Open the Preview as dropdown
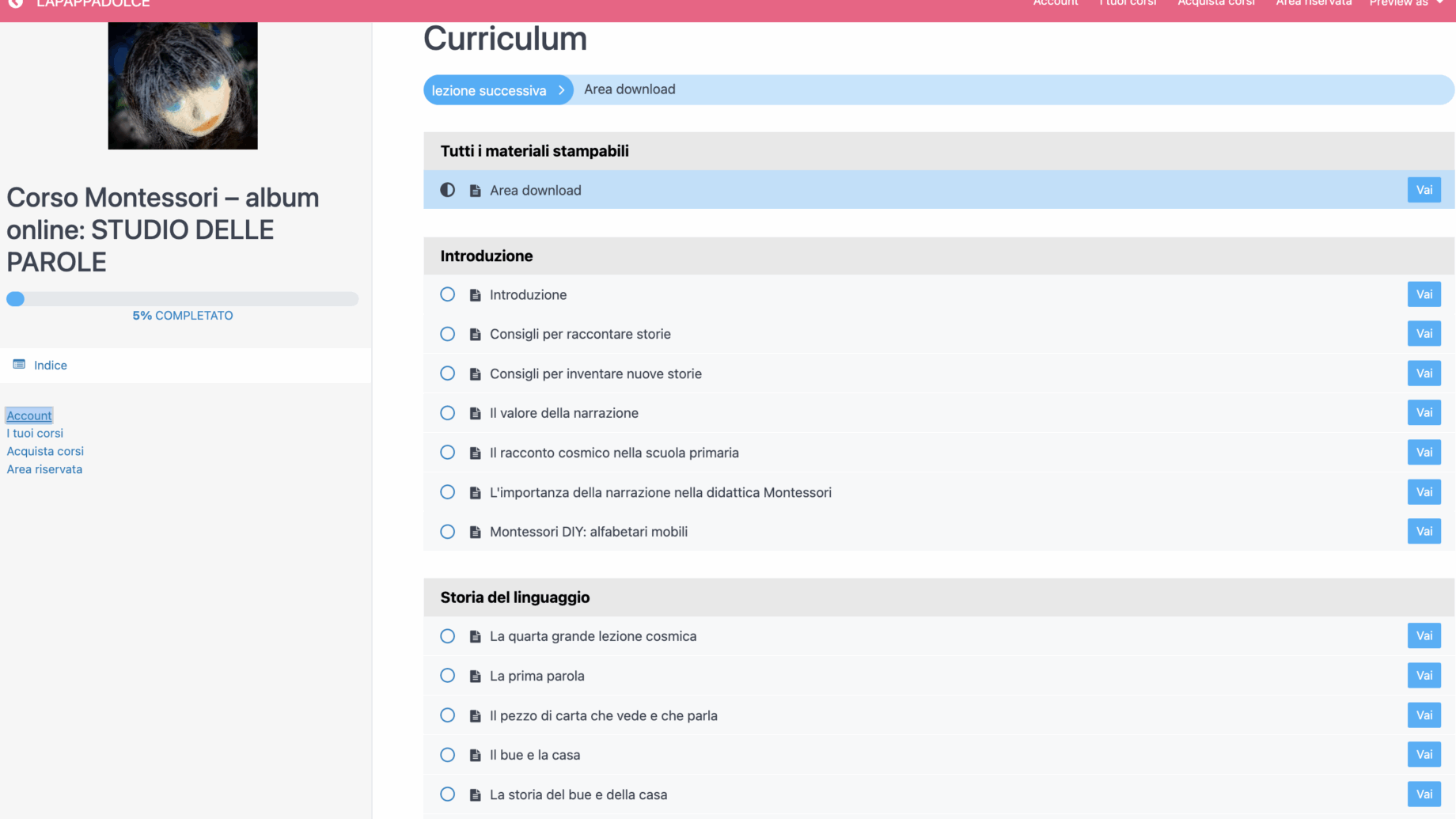This screenshot has width=1456, height=819. pos(1406,3)
